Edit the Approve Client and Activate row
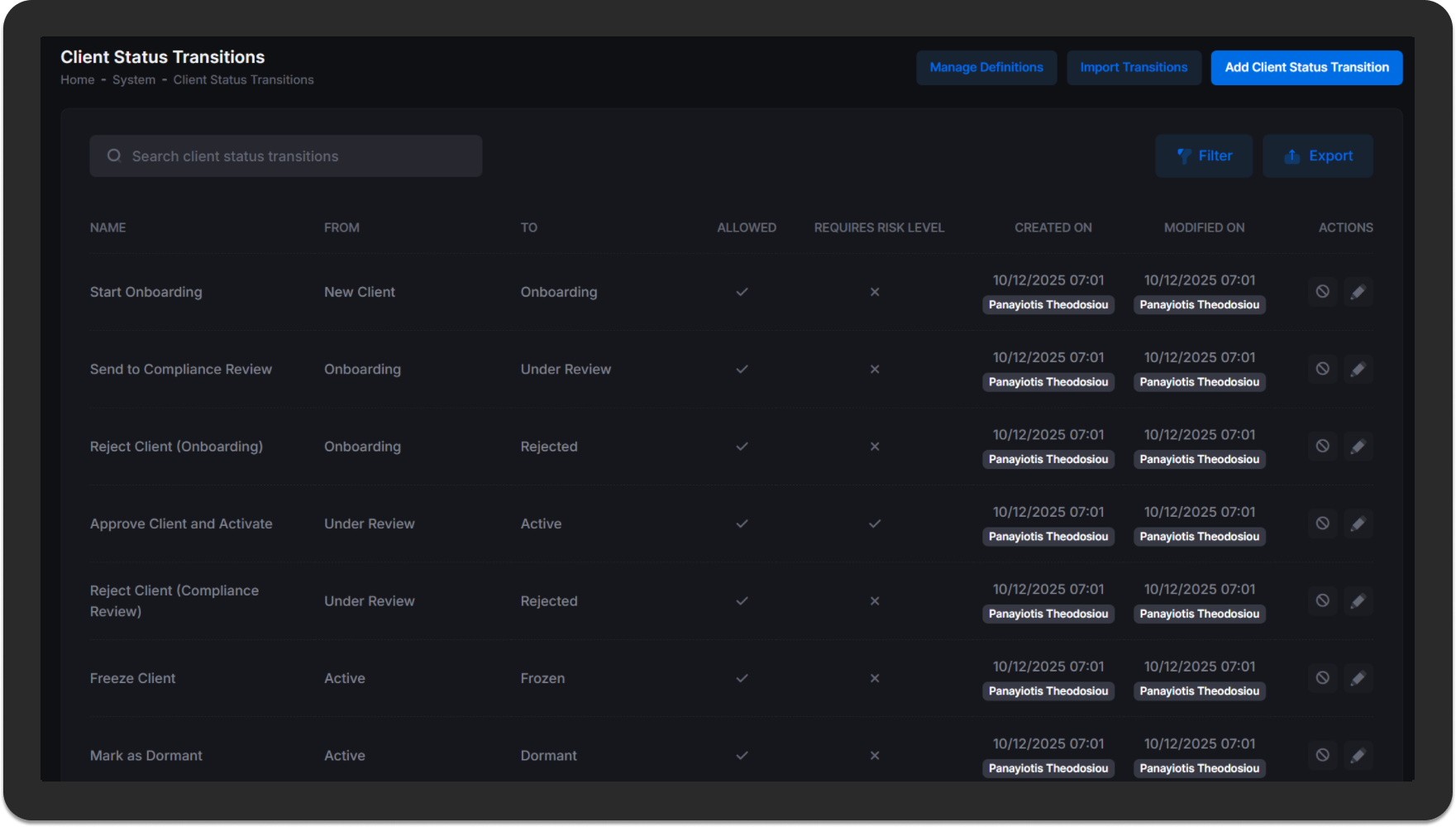This screenshot has width=1456, height=827. 1358,523
